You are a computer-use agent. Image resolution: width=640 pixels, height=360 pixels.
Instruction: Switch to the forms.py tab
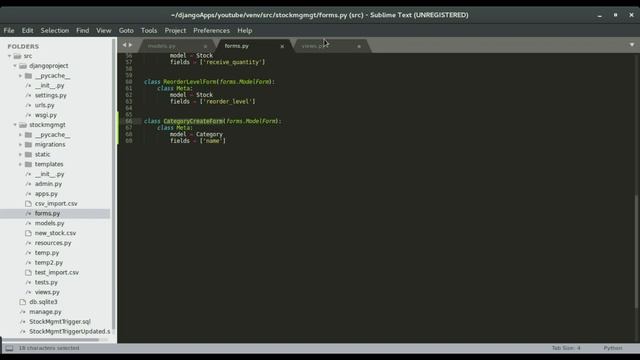coord(253,46)
